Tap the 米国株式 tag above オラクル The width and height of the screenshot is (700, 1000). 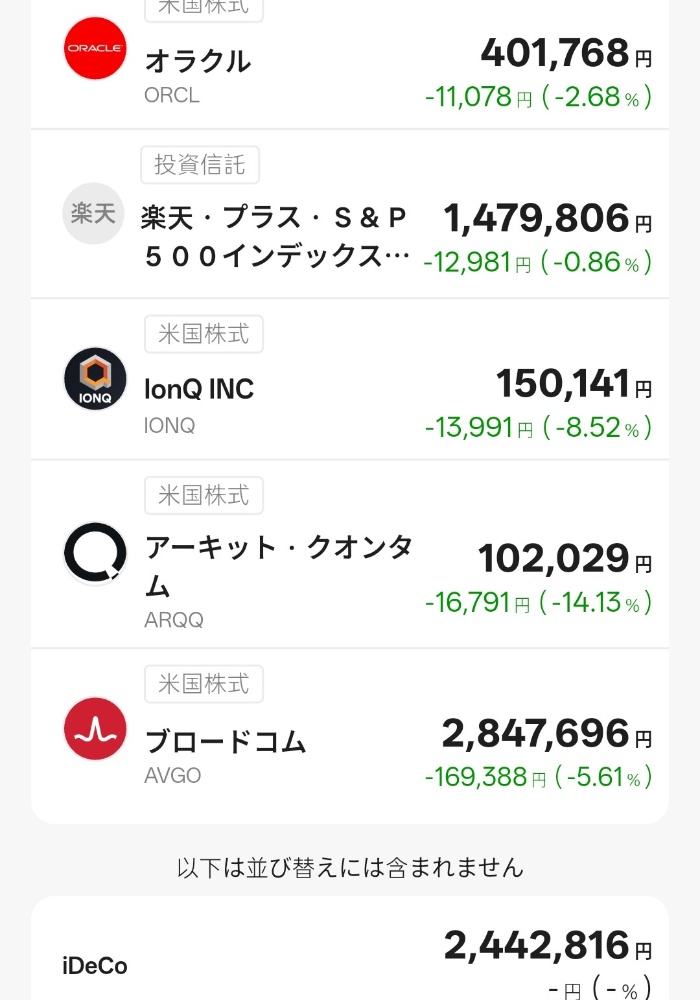point(204,8)
